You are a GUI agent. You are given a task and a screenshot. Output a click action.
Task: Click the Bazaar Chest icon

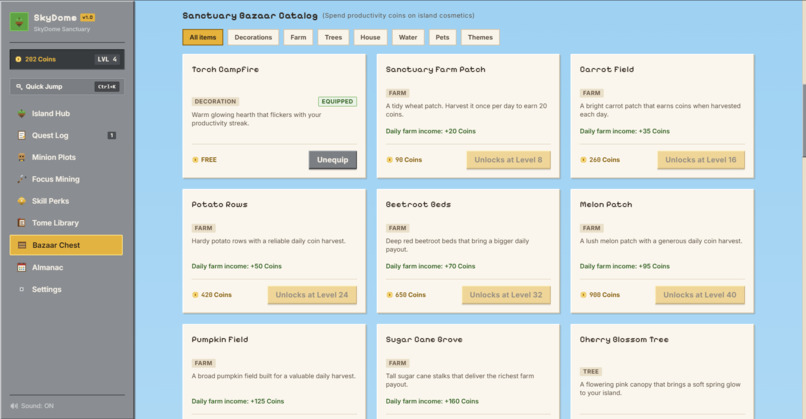[22, 245]
